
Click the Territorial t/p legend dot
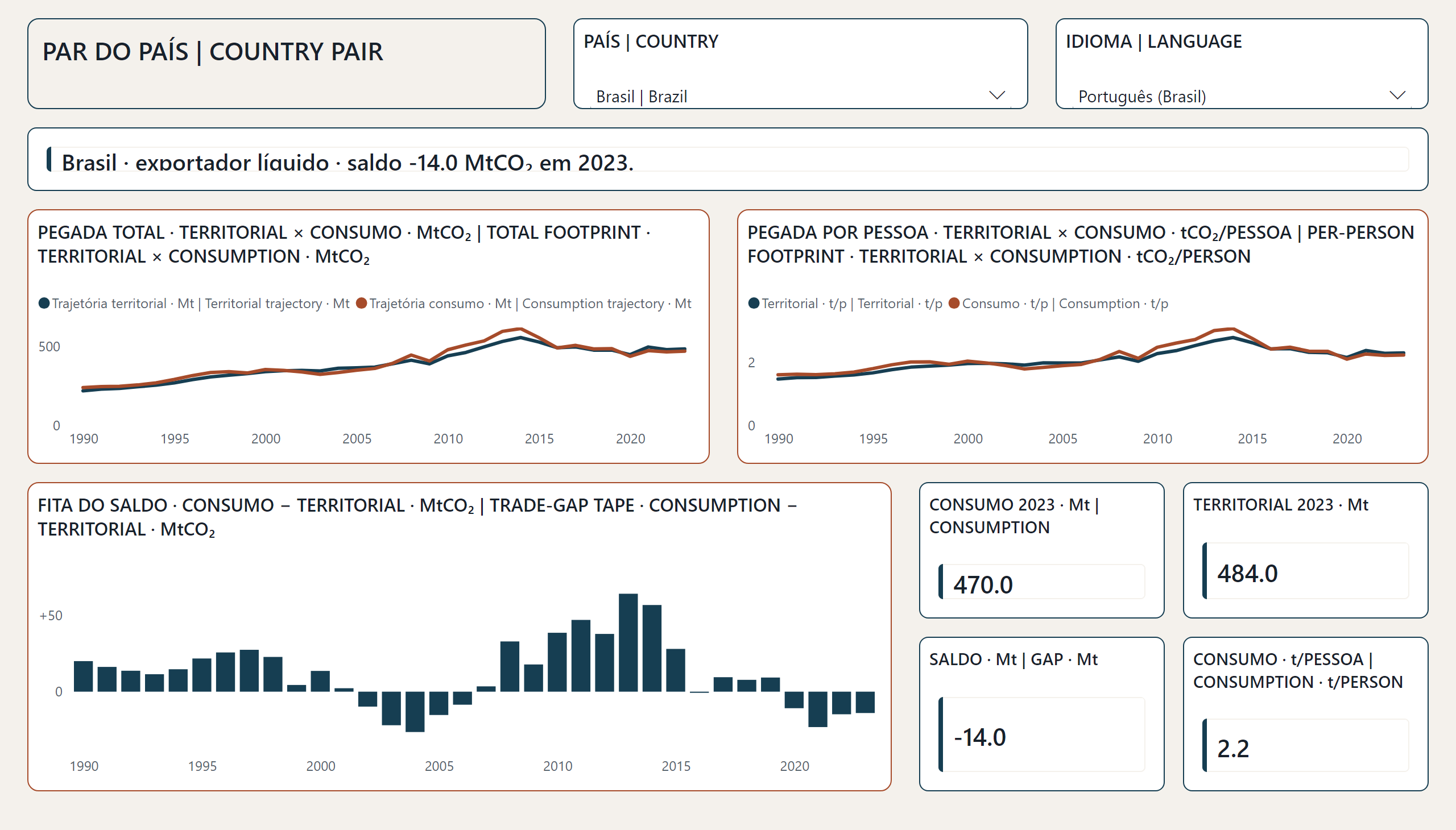coord(754,303)
